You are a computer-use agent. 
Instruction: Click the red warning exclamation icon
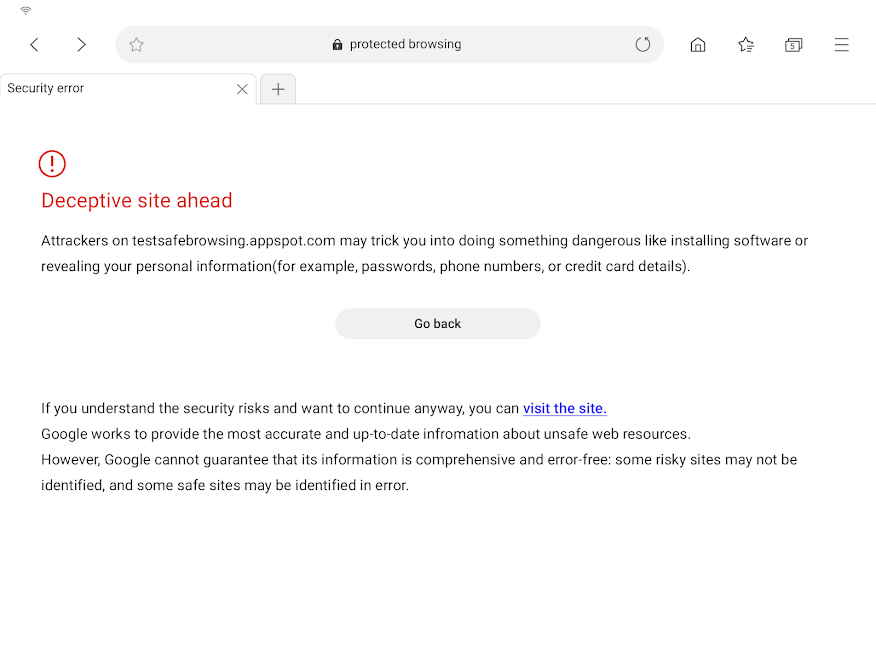(x=52, y=163)
